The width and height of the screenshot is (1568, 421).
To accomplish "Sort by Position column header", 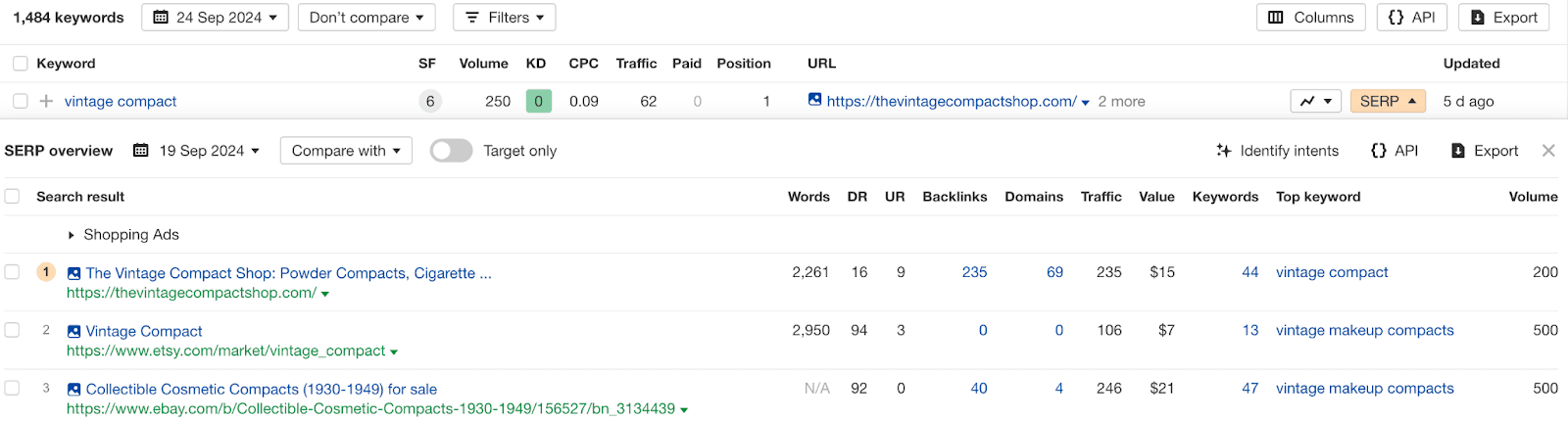I will [744, 64].
